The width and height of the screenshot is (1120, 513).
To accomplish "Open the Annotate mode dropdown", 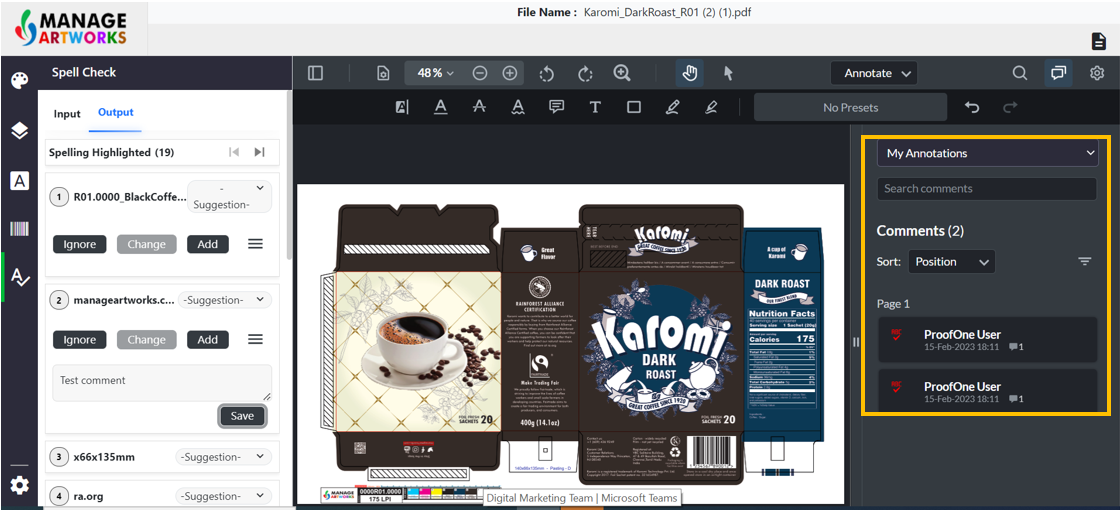I will tap(874, 73).
